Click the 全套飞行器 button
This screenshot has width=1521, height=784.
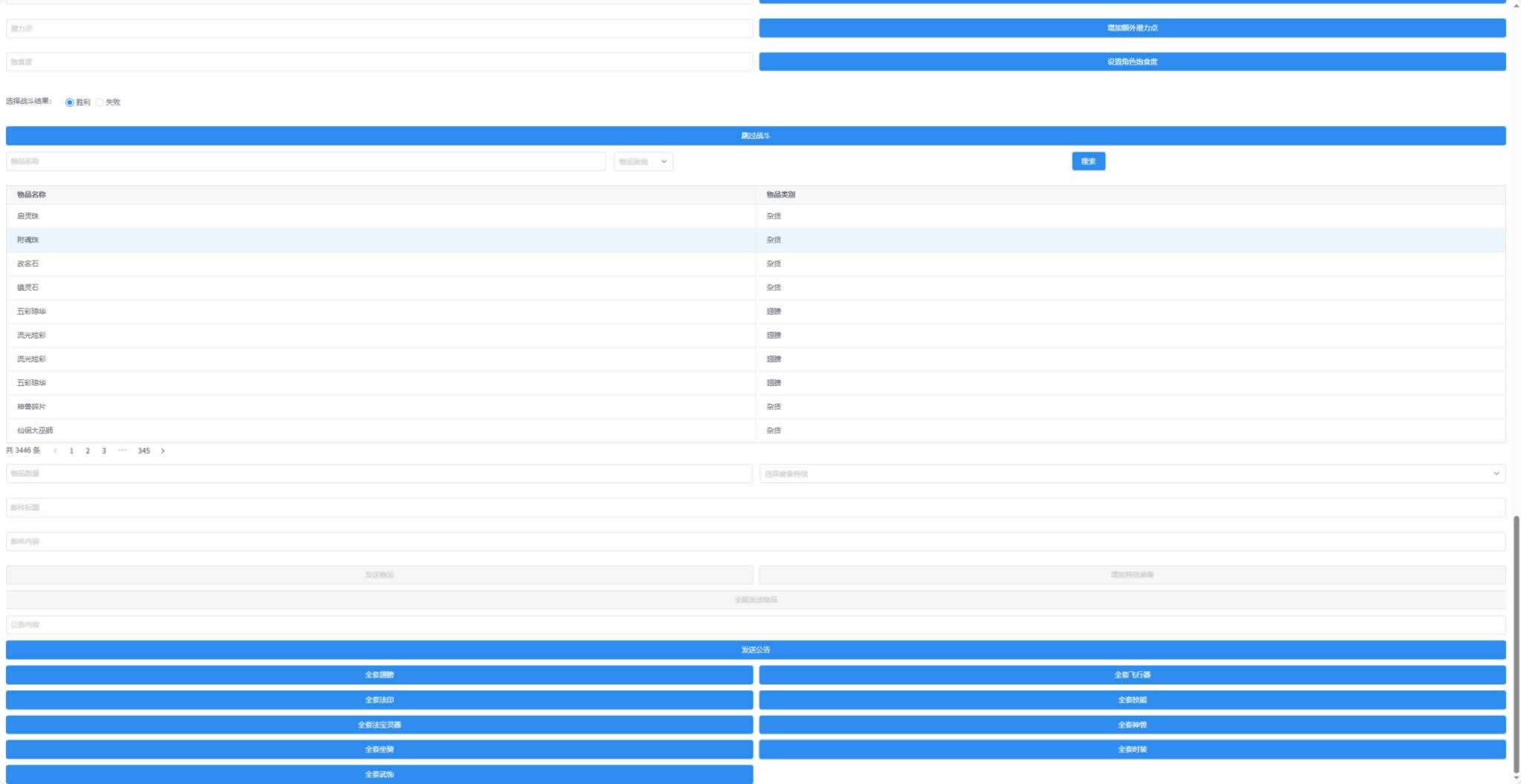(x=1132, y=675)
